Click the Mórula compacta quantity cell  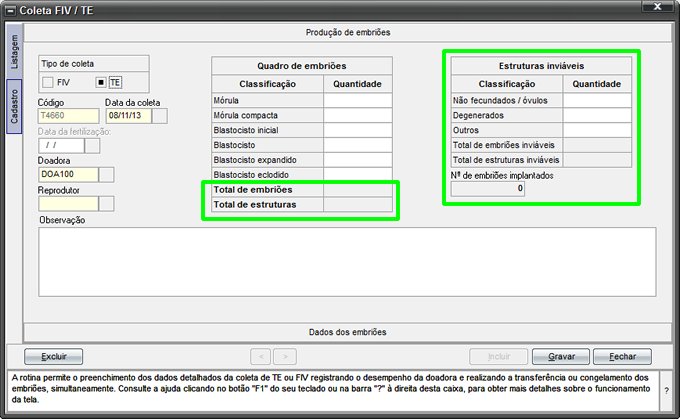click(358, 115)
